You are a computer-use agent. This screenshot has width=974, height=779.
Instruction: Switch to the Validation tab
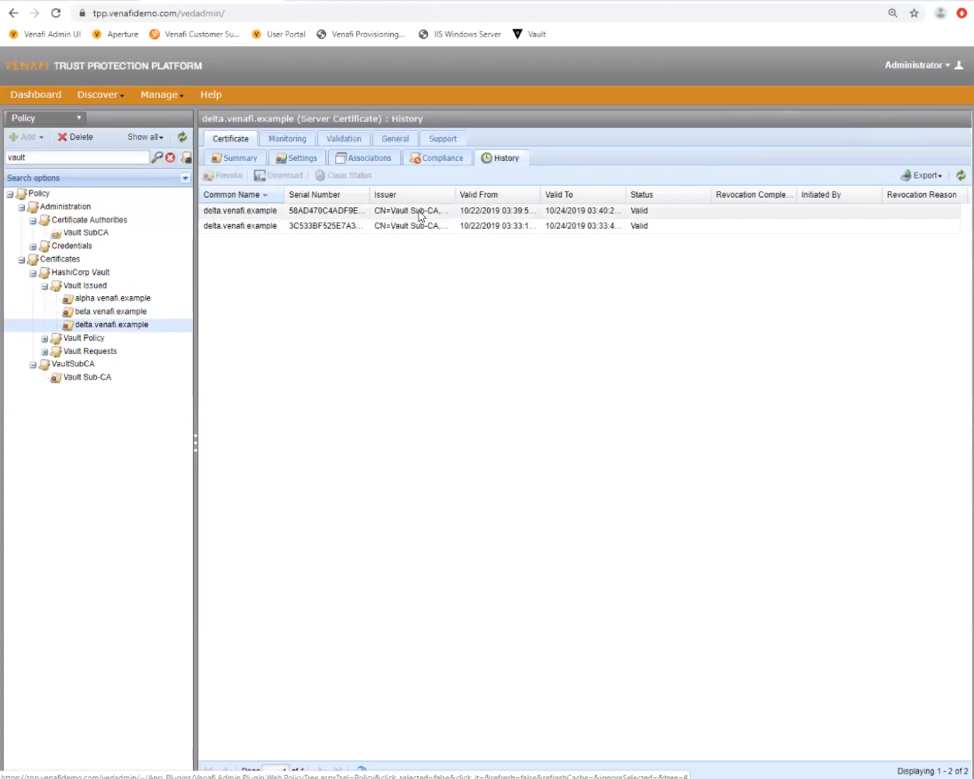pos(344,139)
